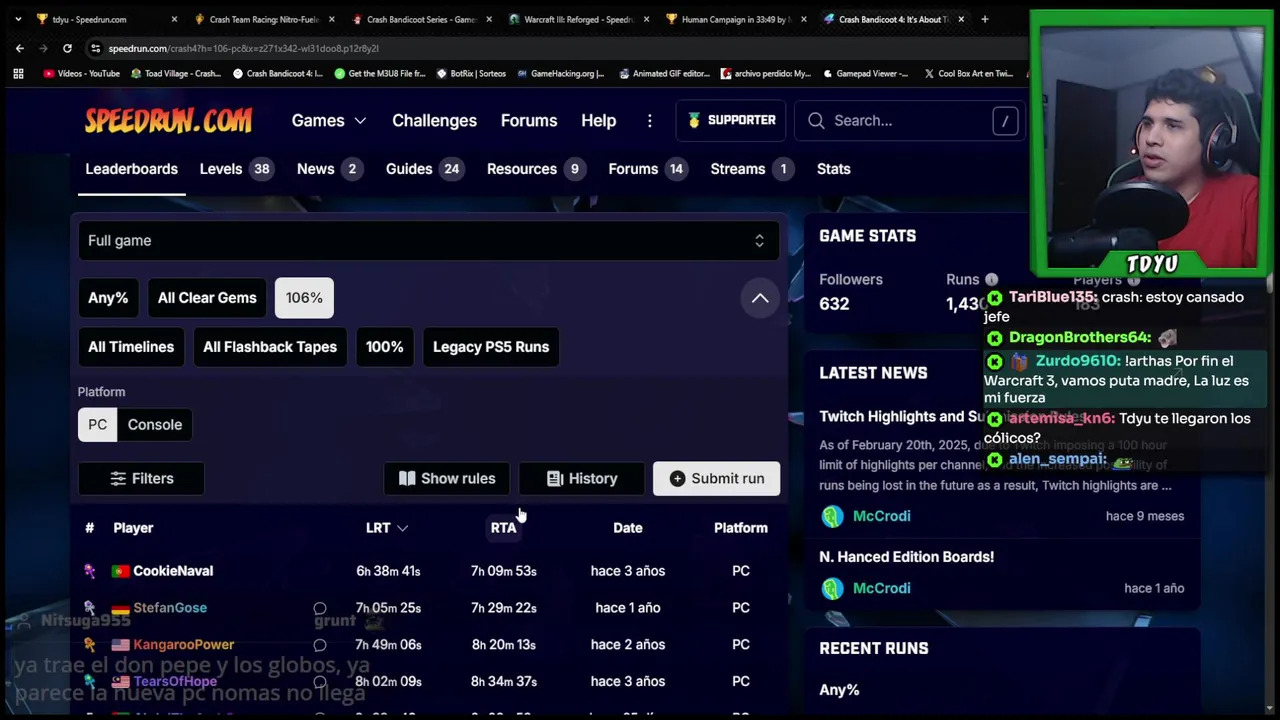Open the Resources tab
Screen dimensions: 1280x720
point(537,169)
